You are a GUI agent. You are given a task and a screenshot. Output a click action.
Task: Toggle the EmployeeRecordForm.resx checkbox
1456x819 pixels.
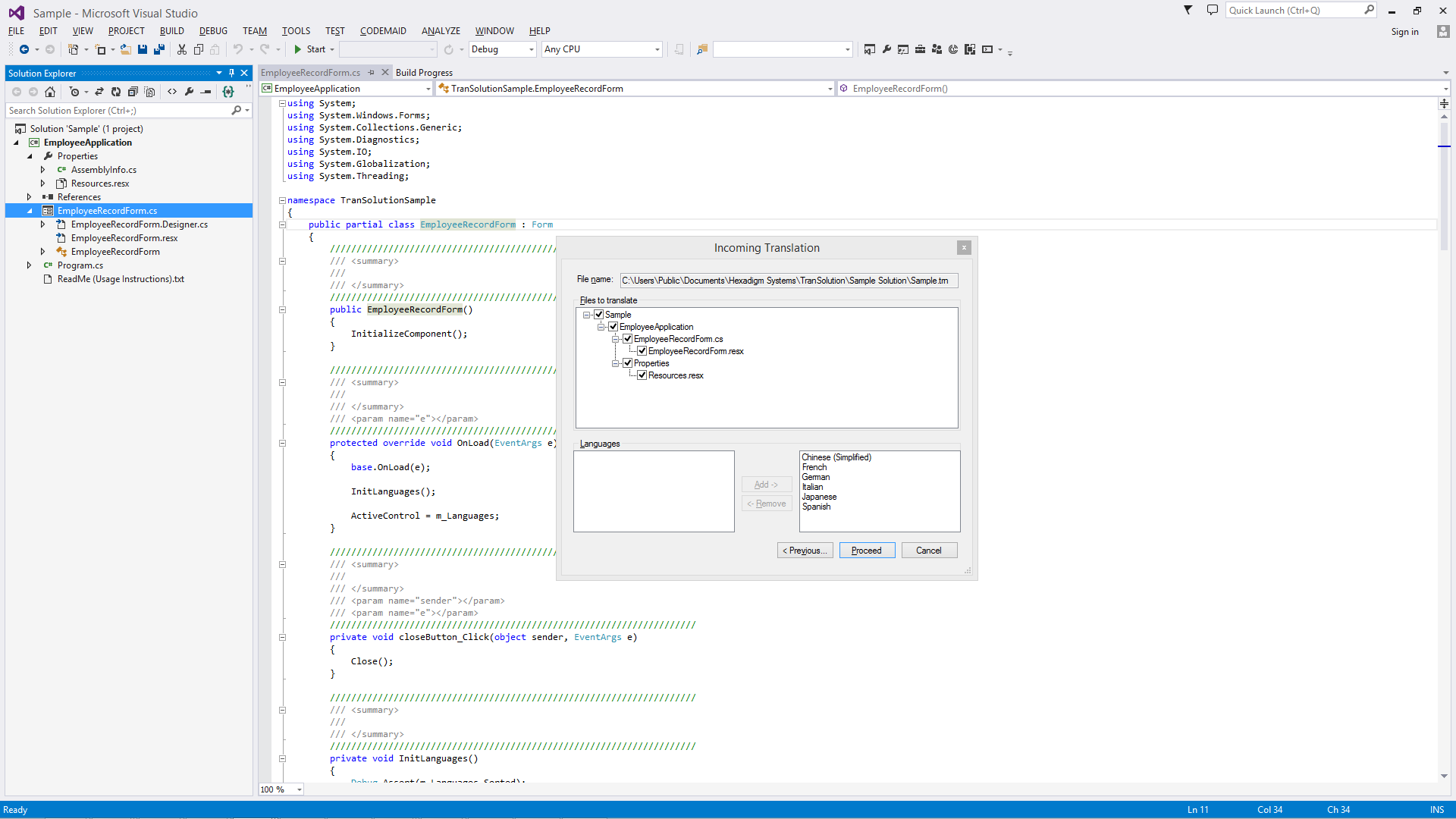point(642,351)
